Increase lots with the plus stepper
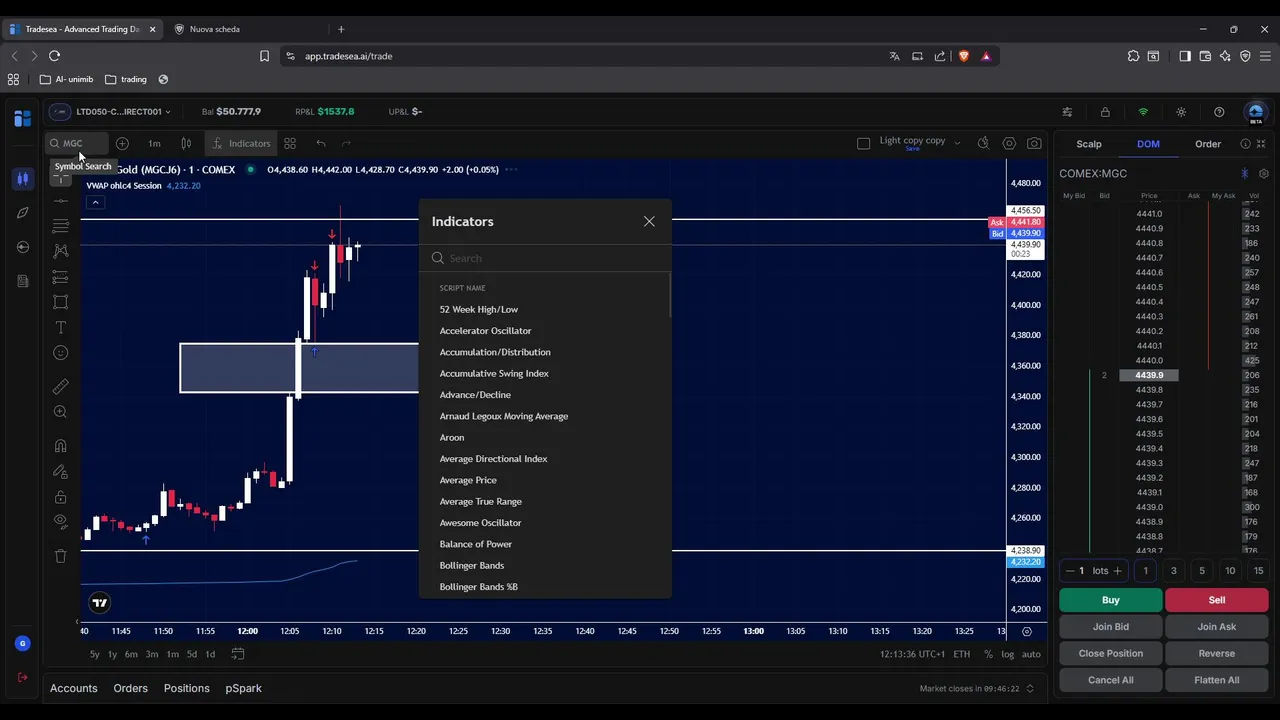This screenshot has height=720, width=1280. click(x=1117, y=571)
